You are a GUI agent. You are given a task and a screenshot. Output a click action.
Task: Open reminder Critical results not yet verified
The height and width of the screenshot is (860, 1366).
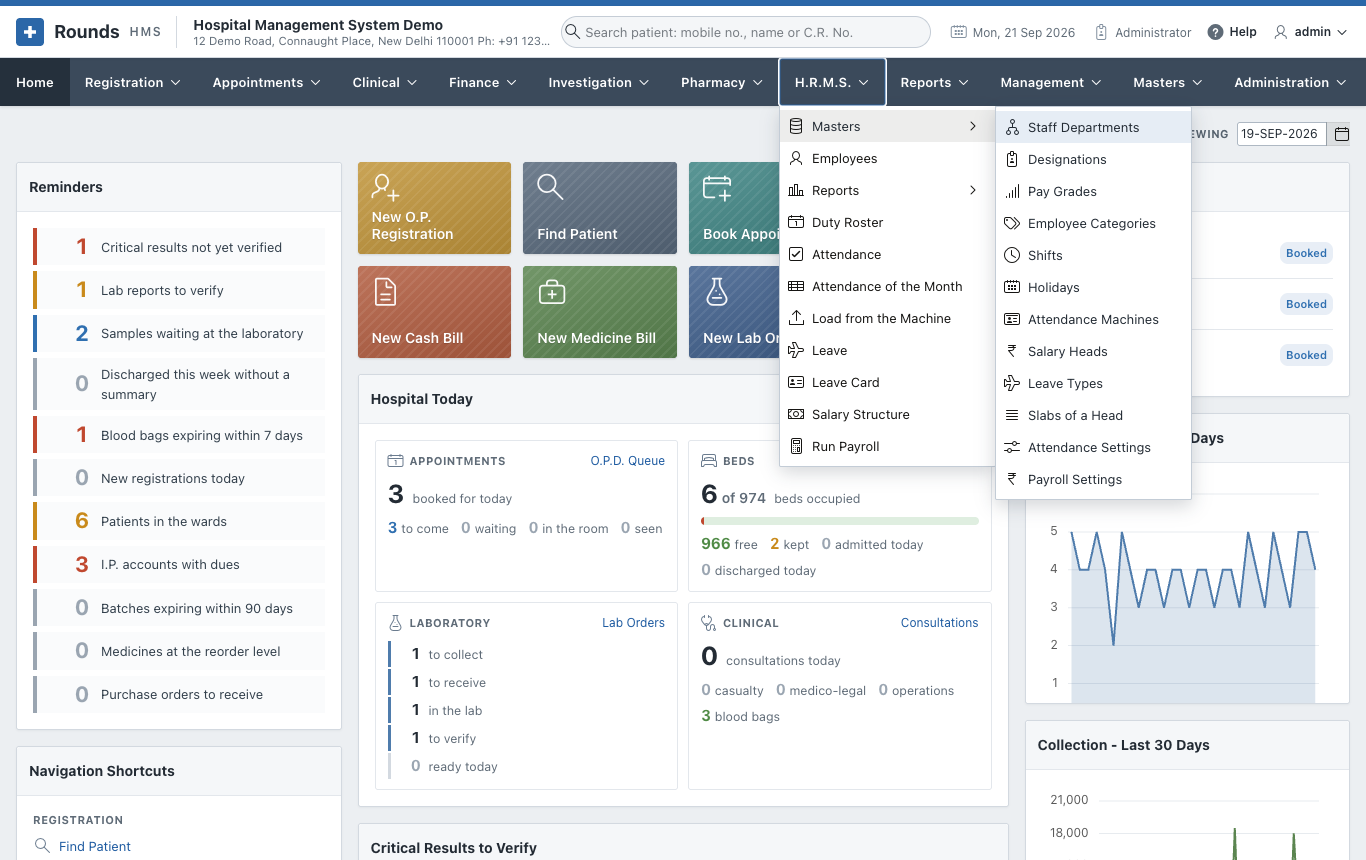click(x=179, y=247)
